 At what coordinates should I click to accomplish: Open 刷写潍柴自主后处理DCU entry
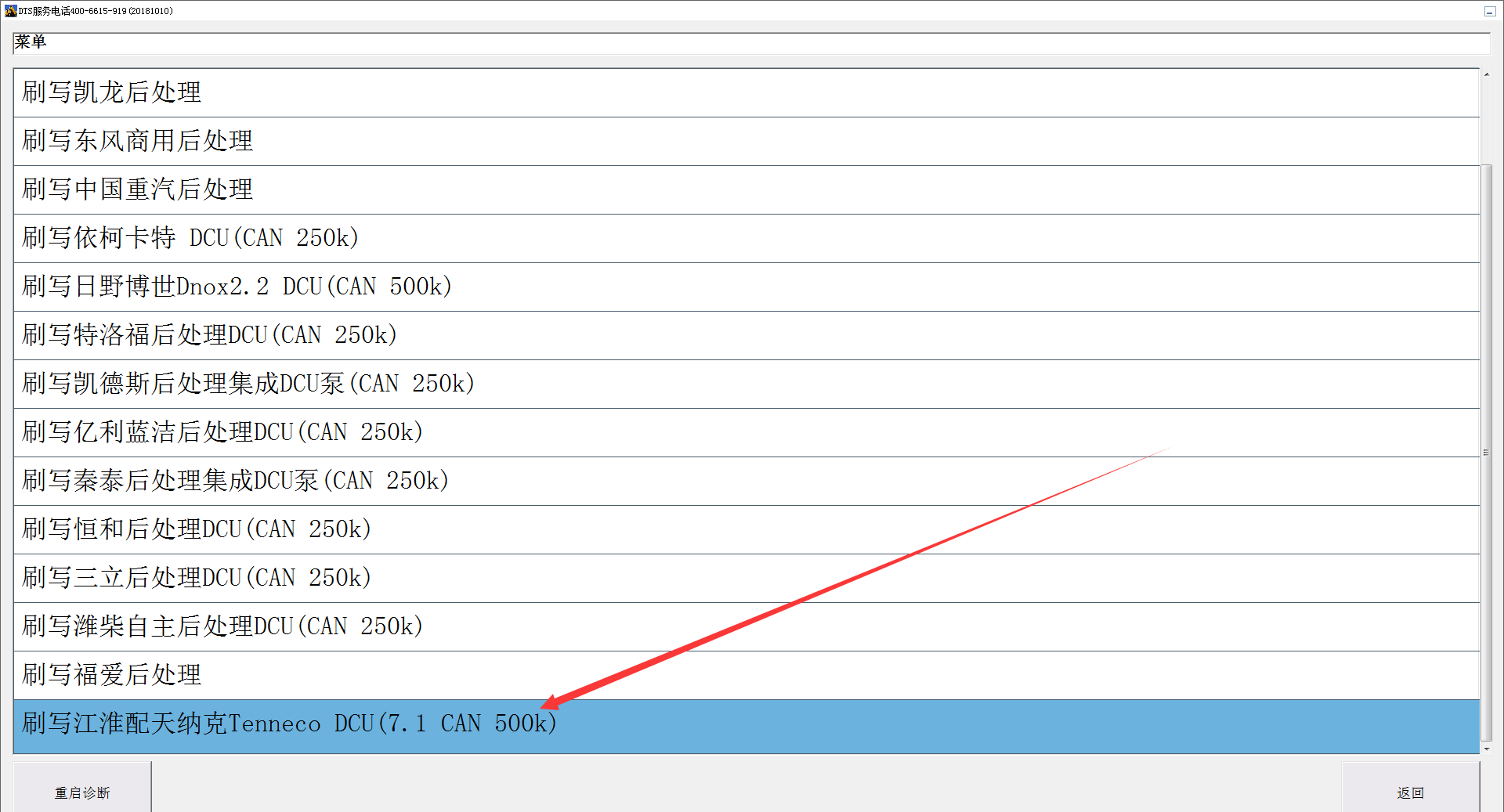[x=746, y=627]
